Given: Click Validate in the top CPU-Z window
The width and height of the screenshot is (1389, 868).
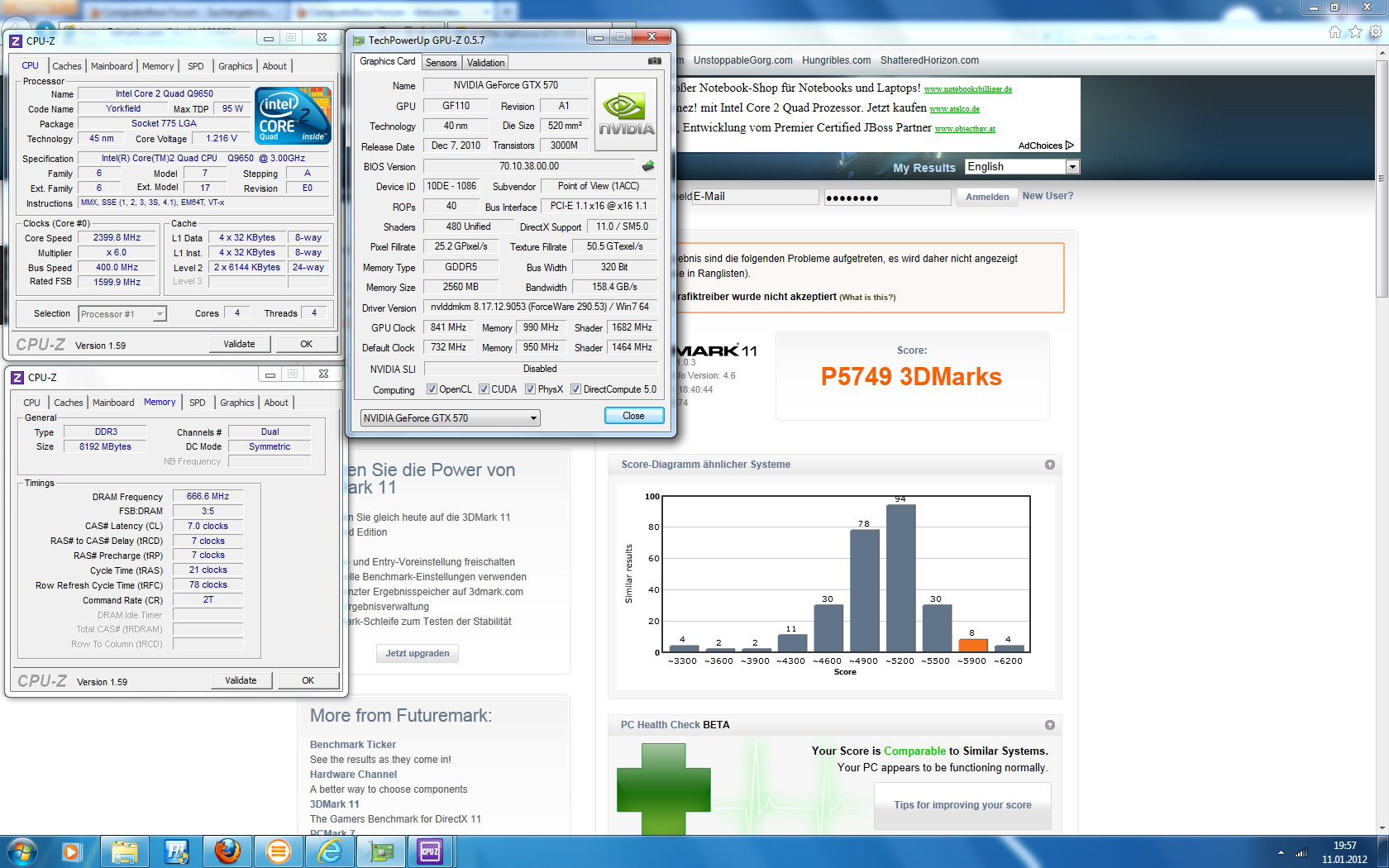Looking at the screenshot, I should tap(239, 344).
